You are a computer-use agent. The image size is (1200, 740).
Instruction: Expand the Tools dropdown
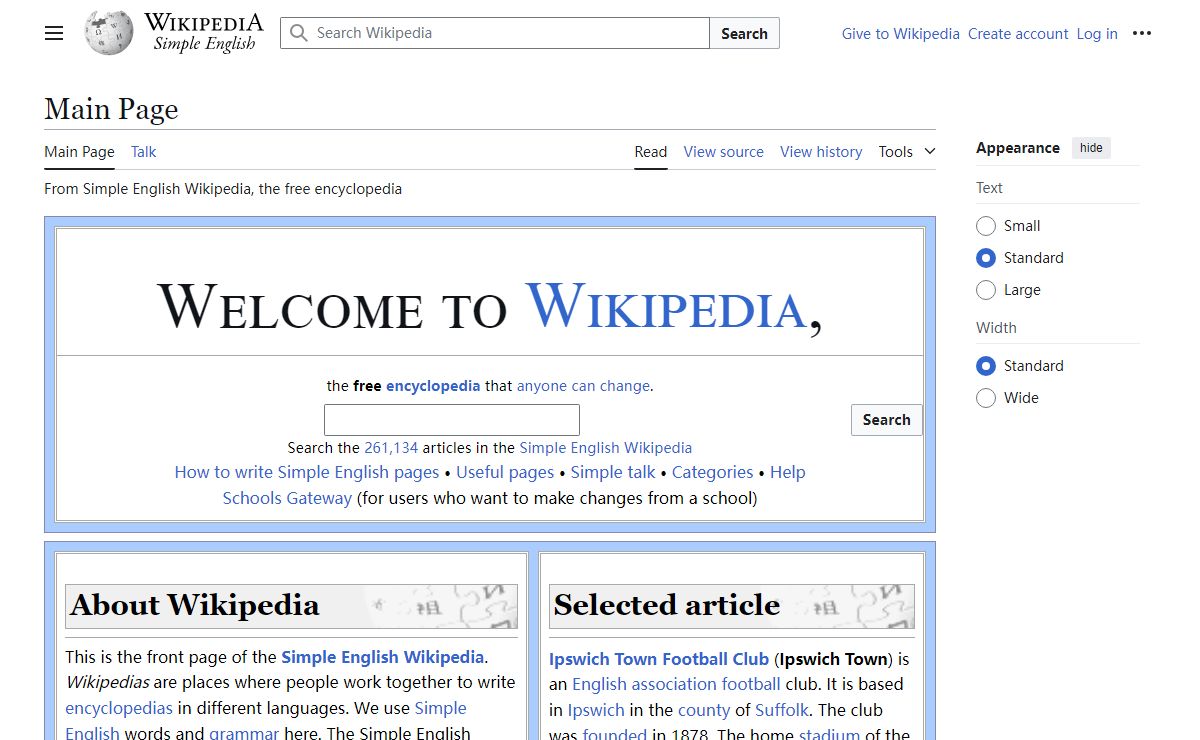pos(907,152)
